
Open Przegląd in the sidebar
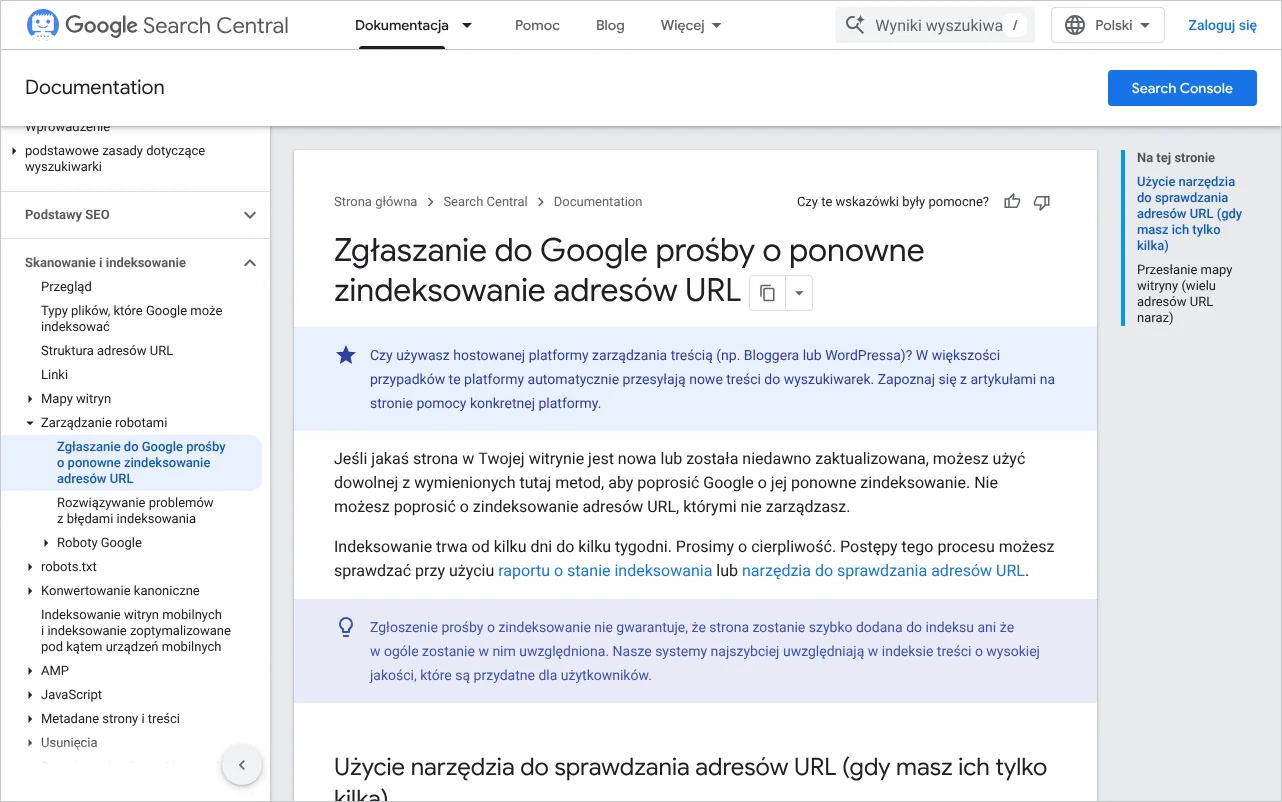(x=66, y=287)
